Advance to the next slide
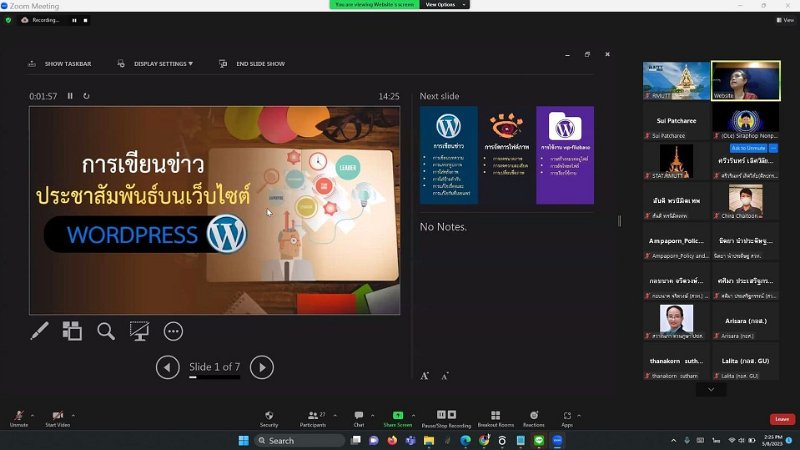 point(262,367)
